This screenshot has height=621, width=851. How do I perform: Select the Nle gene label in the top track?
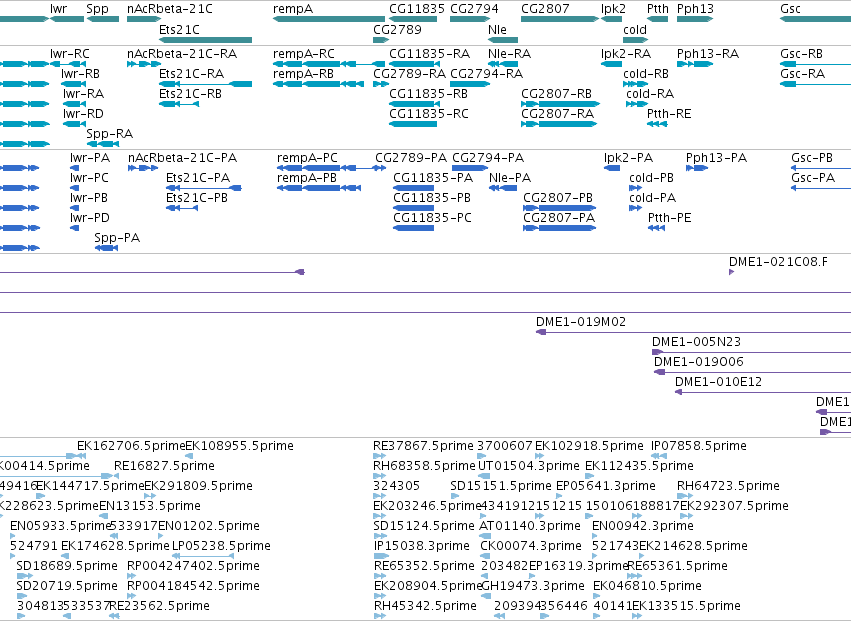click(x=497, y=29)
